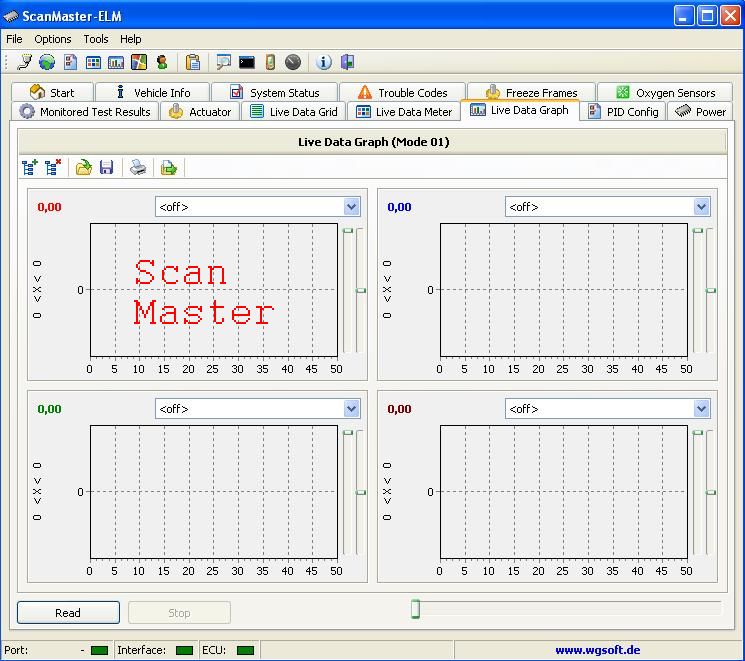Switch to the Live Data Grid tab
This screenshot has height=661, width=745.
pyautogui.click(x=294, y=112)
